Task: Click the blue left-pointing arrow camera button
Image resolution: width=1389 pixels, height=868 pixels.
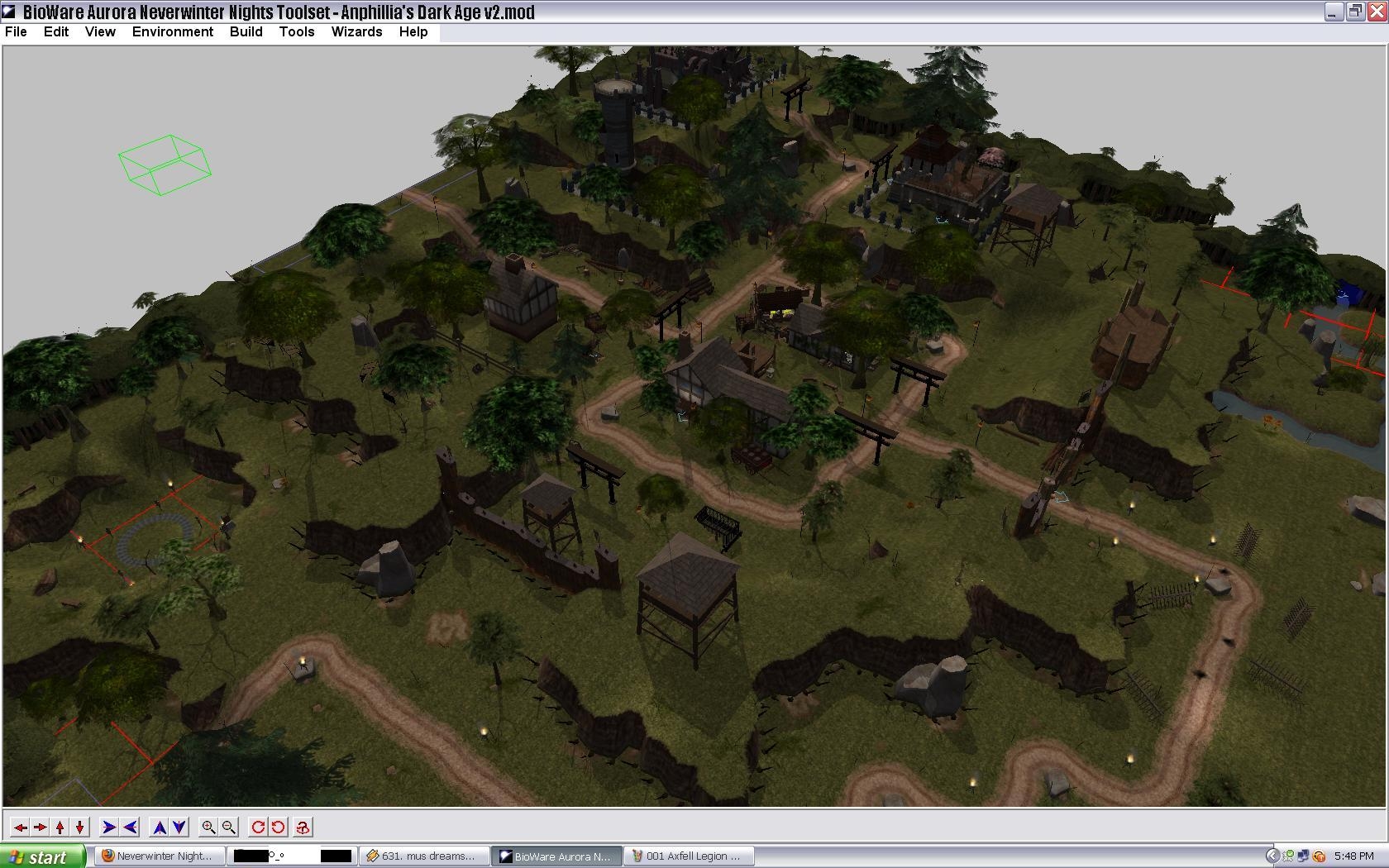Action: click(x=130, y=827)
